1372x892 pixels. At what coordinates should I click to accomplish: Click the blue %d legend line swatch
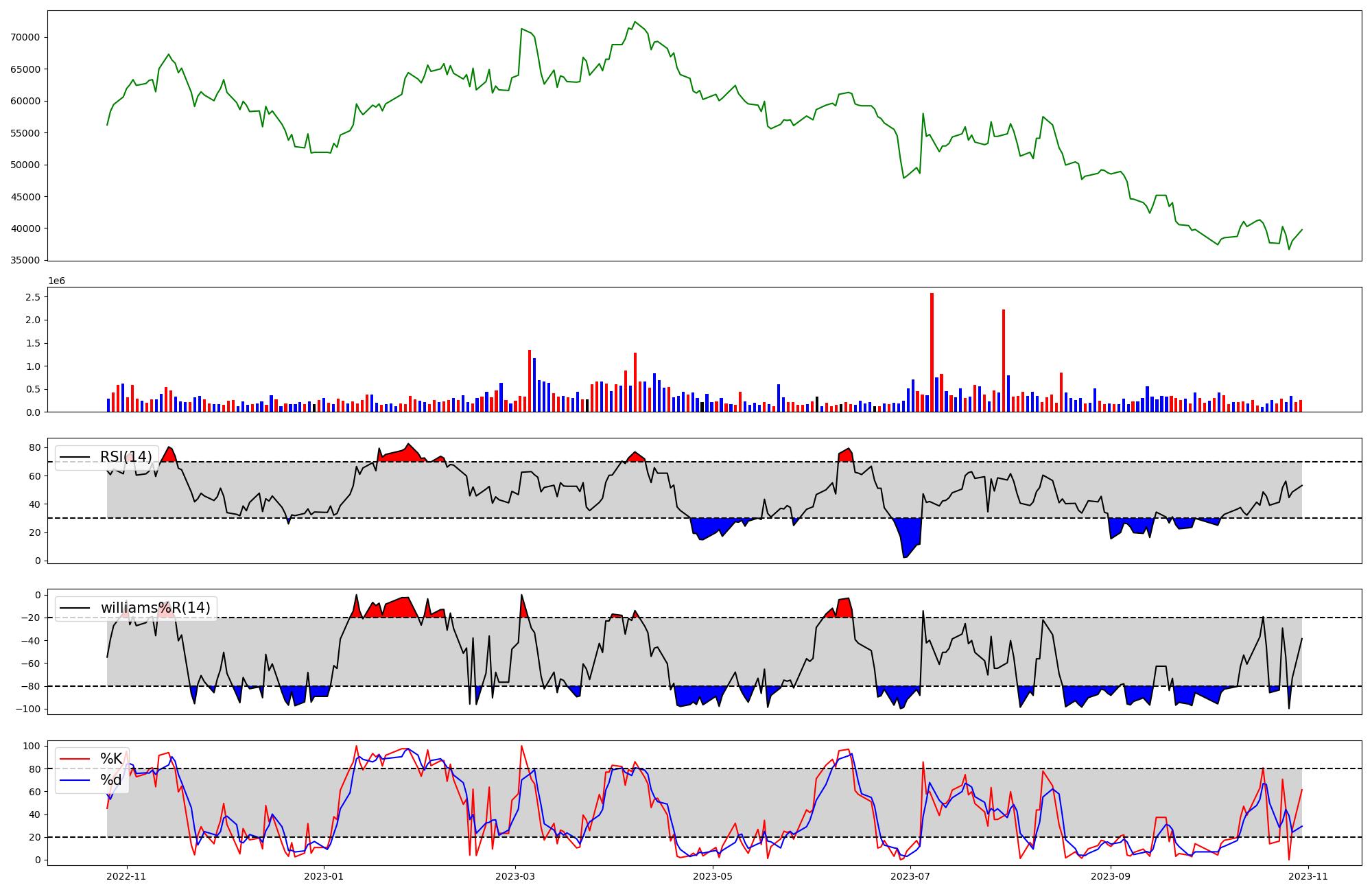click(75, 780)
